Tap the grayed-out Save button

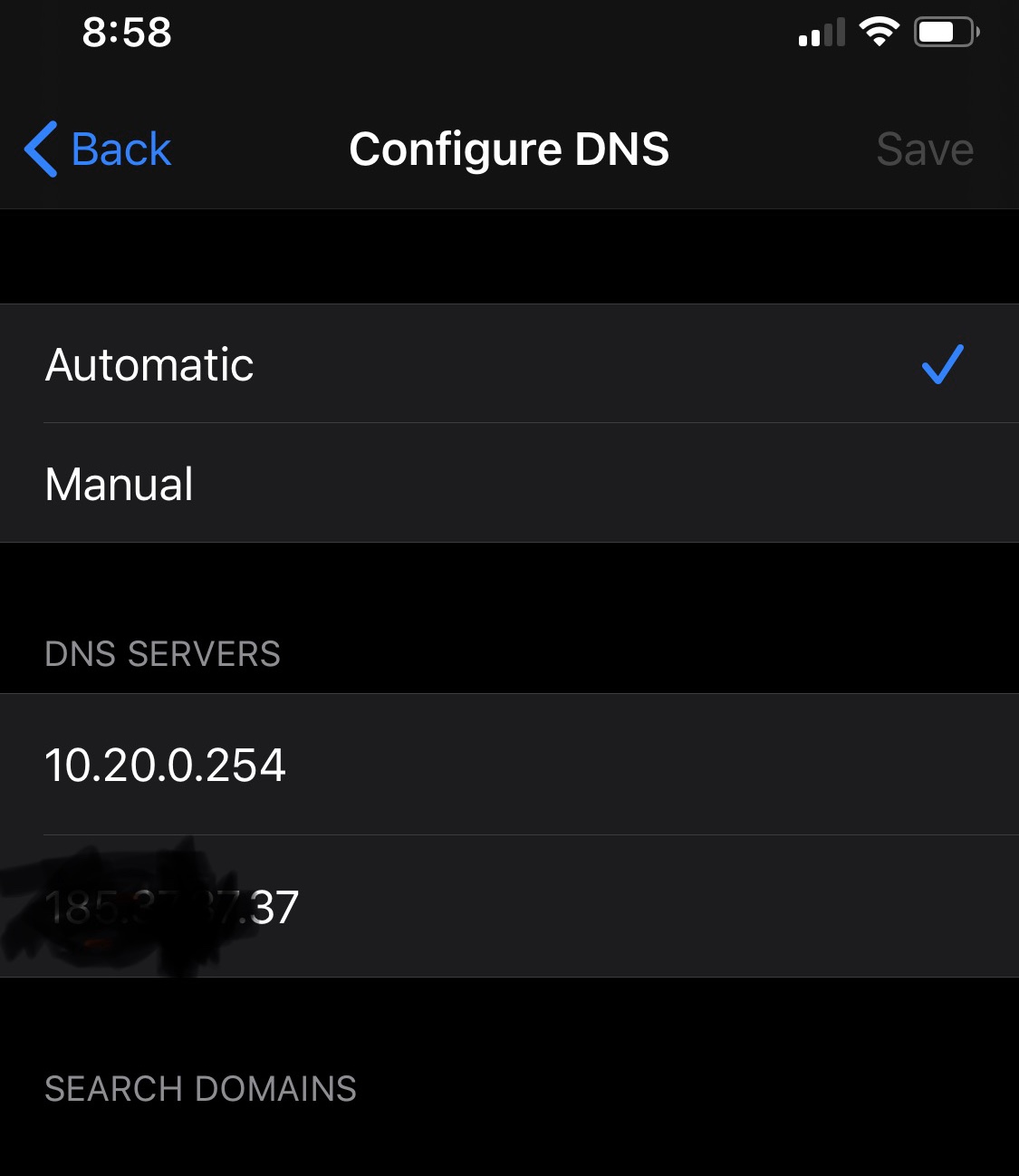point(925,149)
